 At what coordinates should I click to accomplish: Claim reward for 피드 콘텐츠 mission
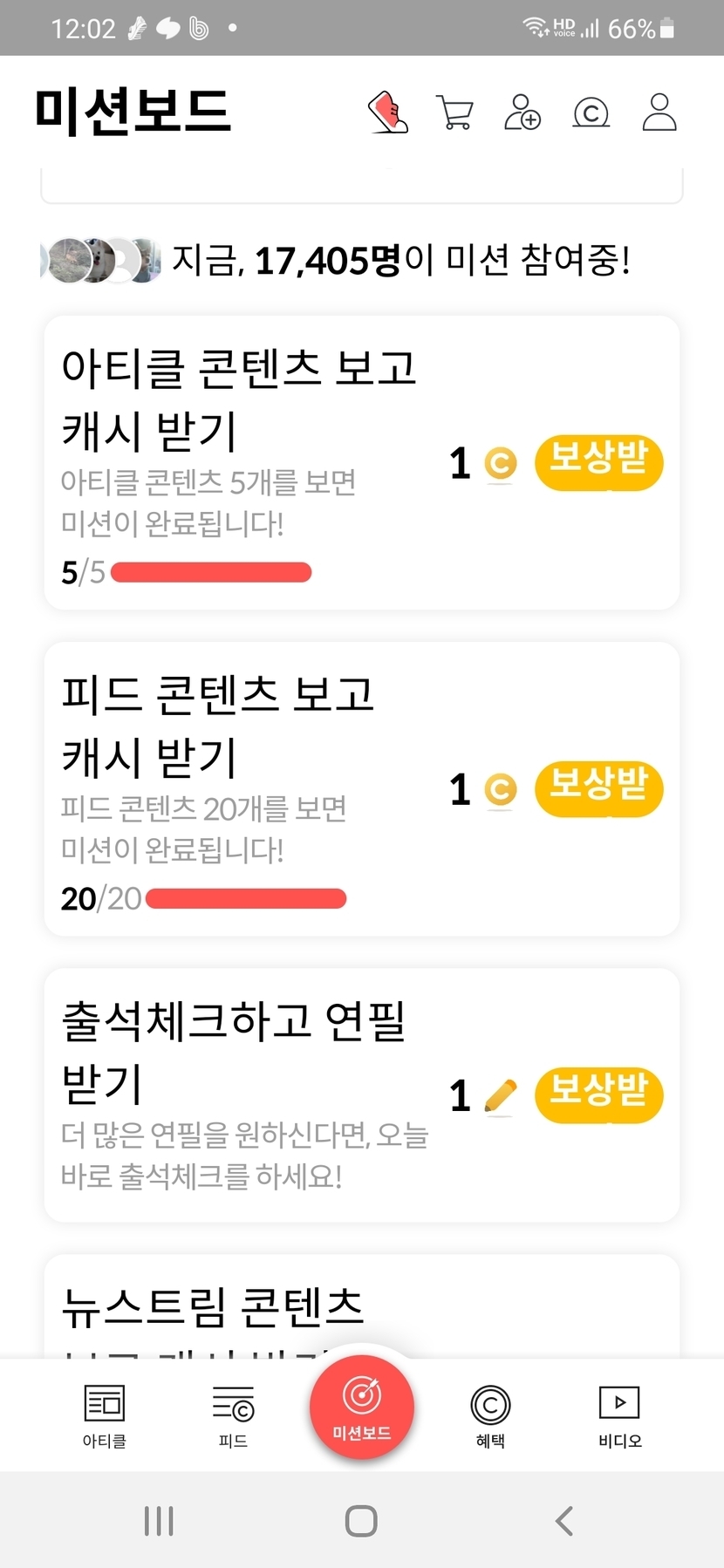(x=598, y=788)
